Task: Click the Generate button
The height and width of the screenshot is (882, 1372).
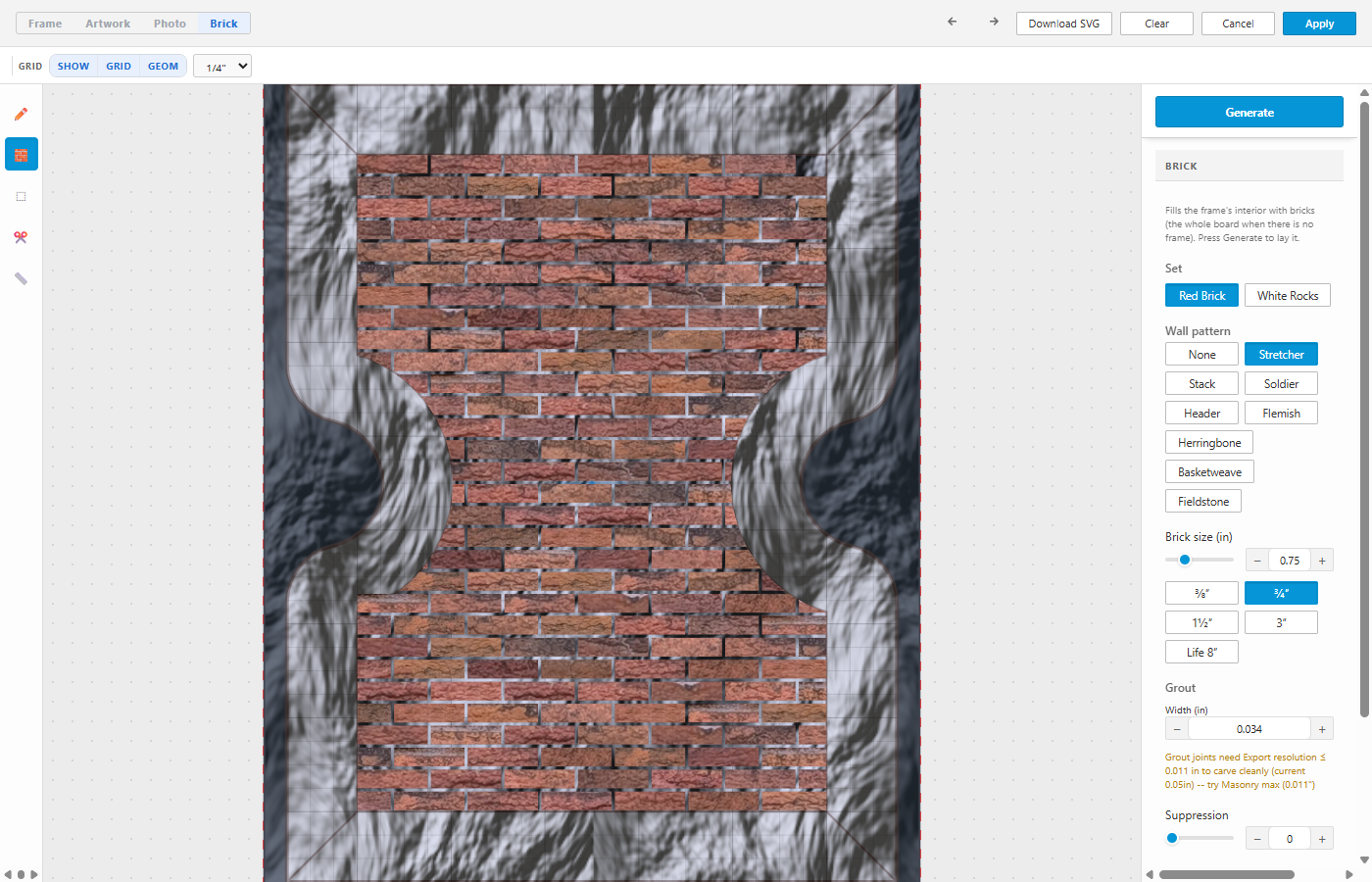Action: (x=1249, y=112)
